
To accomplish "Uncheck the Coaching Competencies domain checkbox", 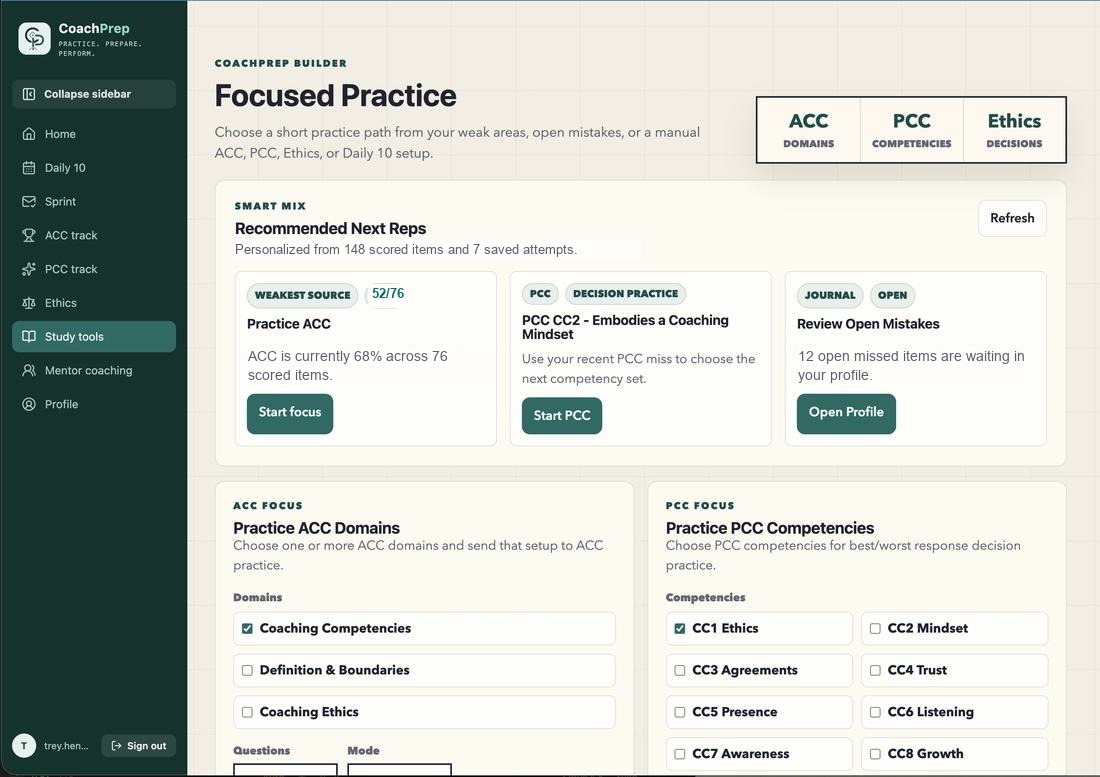I will pyautogui.click(x=247, y=628).
